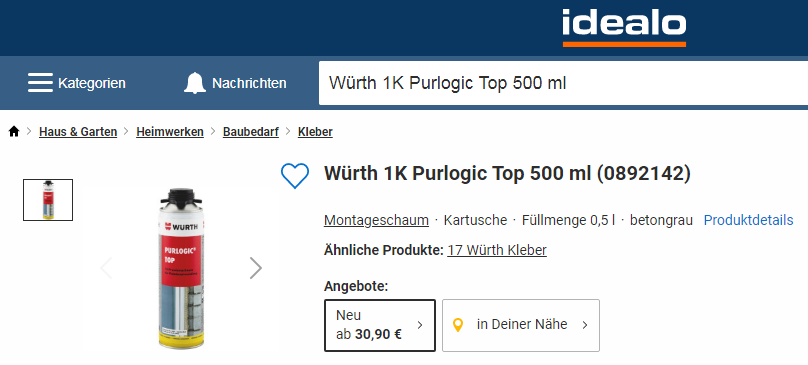The height and width of the screenshot is (365, 808).
Task: Click the home icon in breadcrumb
Action: coord(14,131)
